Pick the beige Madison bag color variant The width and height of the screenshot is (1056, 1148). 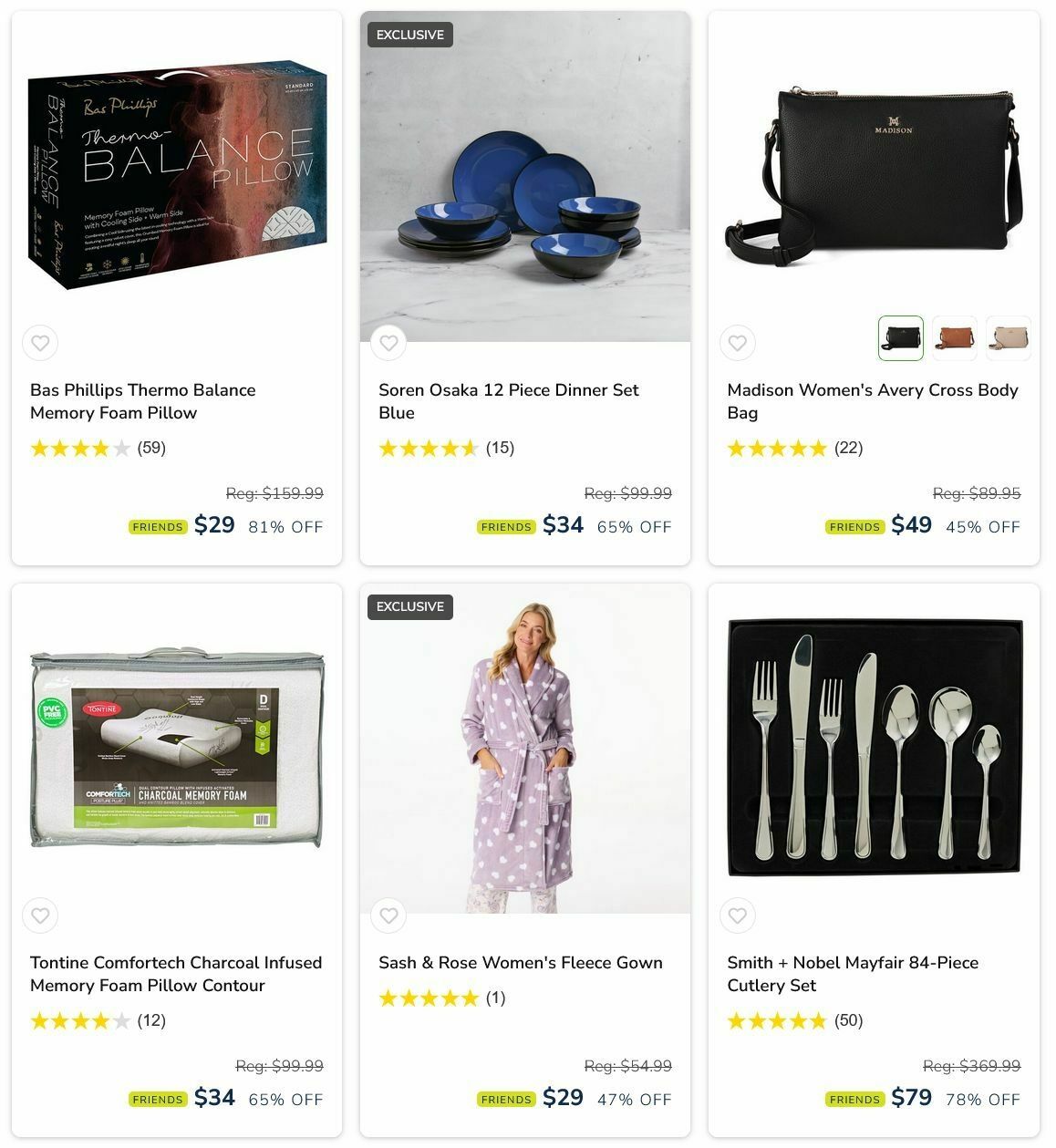(1008, 338)
